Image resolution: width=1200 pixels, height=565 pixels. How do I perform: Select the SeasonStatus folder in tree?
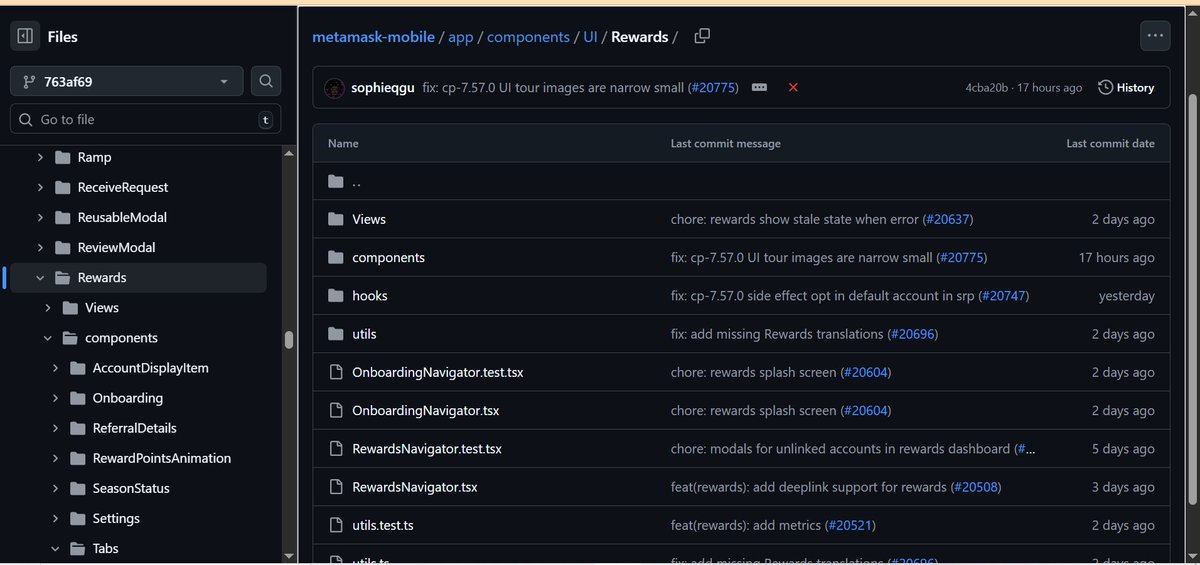[x=131, y=488]
